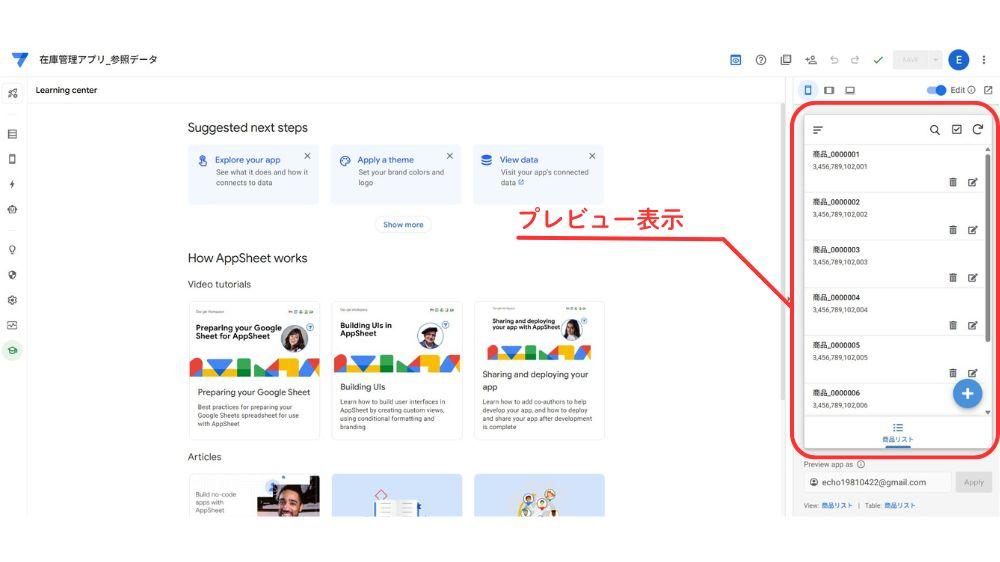The image size is (1000, 562).
Task: Open the Chat apps icon in sidebar
Action: tap(12, 209)
